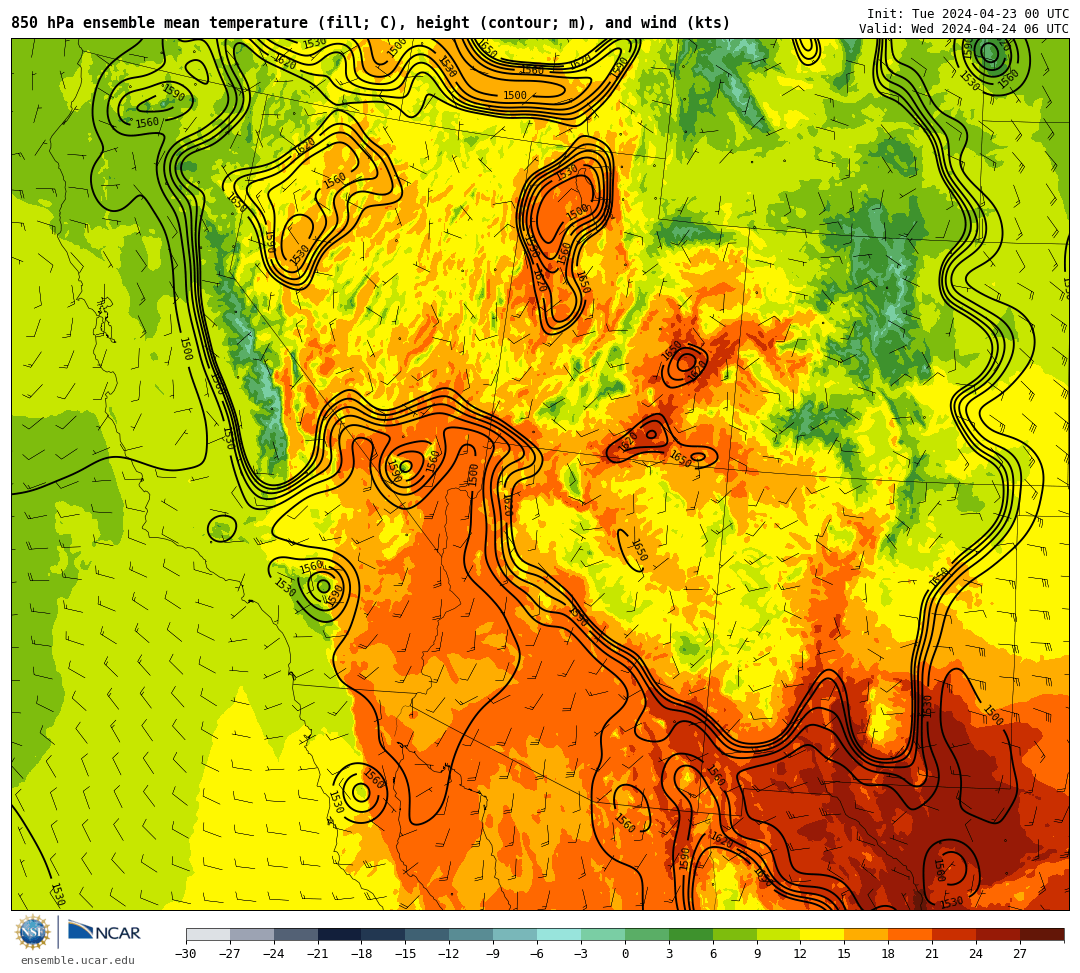1080x973 pixels.
Task: Open the ensemble.ucar.edu link text
Action: click(x=78, y=960)
